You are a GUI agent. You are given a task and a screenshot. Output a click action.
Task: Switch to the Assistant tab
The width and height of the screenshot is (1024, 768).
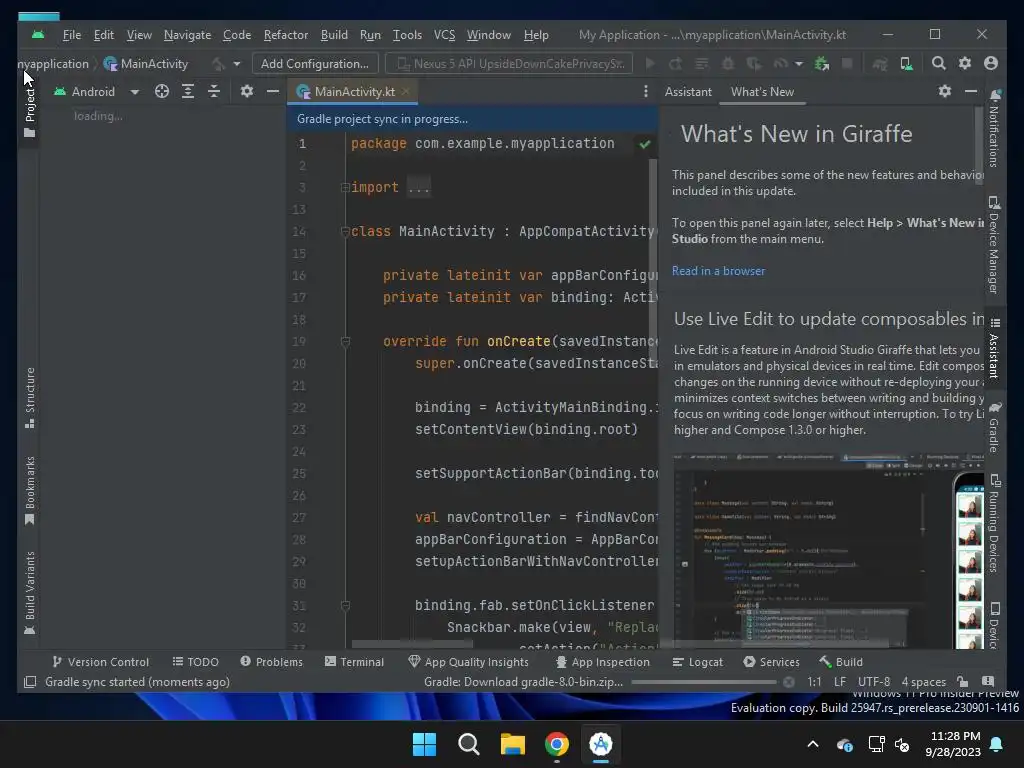[688, 91]
